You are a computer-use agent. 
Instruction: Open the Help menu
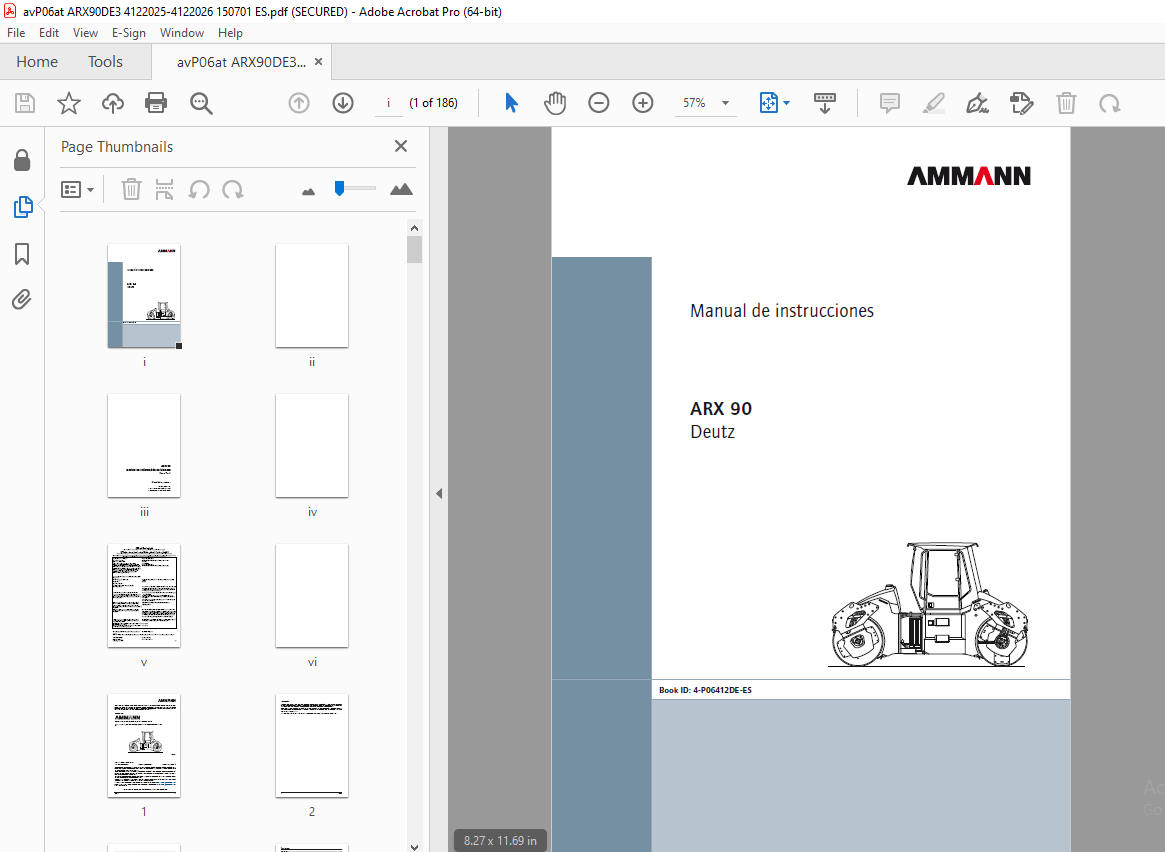click(x=230, y=33)
